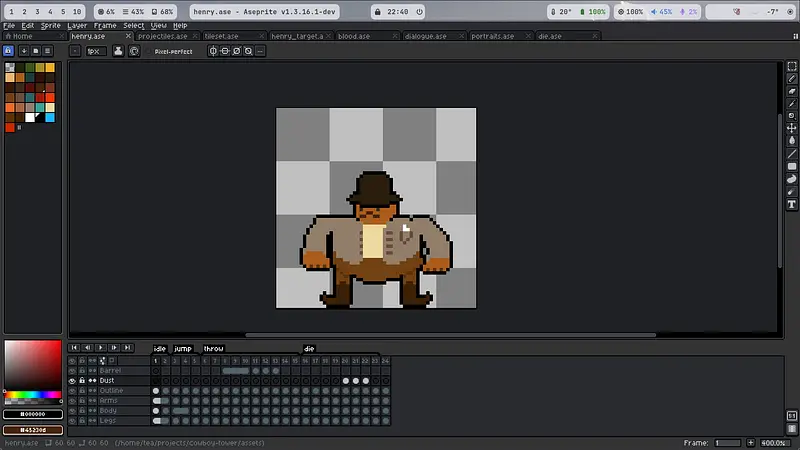The width and height of the screenshot is (800, 450).
Task: Open the Sprite menu
Action: pyautogui.click(x=51, y=25)
